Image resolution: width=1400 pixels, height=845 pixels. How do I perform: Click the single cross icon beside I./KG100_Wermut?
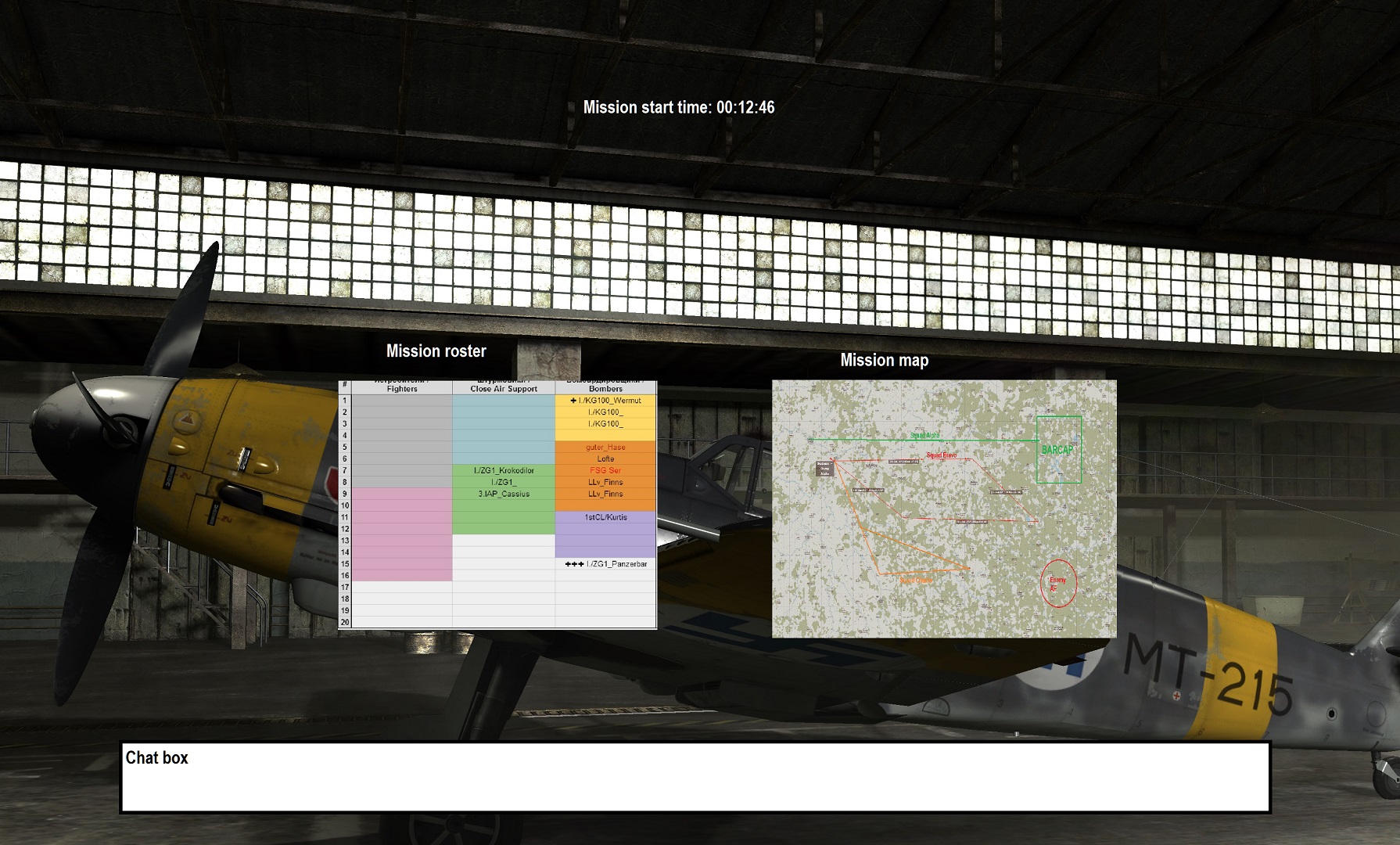click(x=573, y=401)
